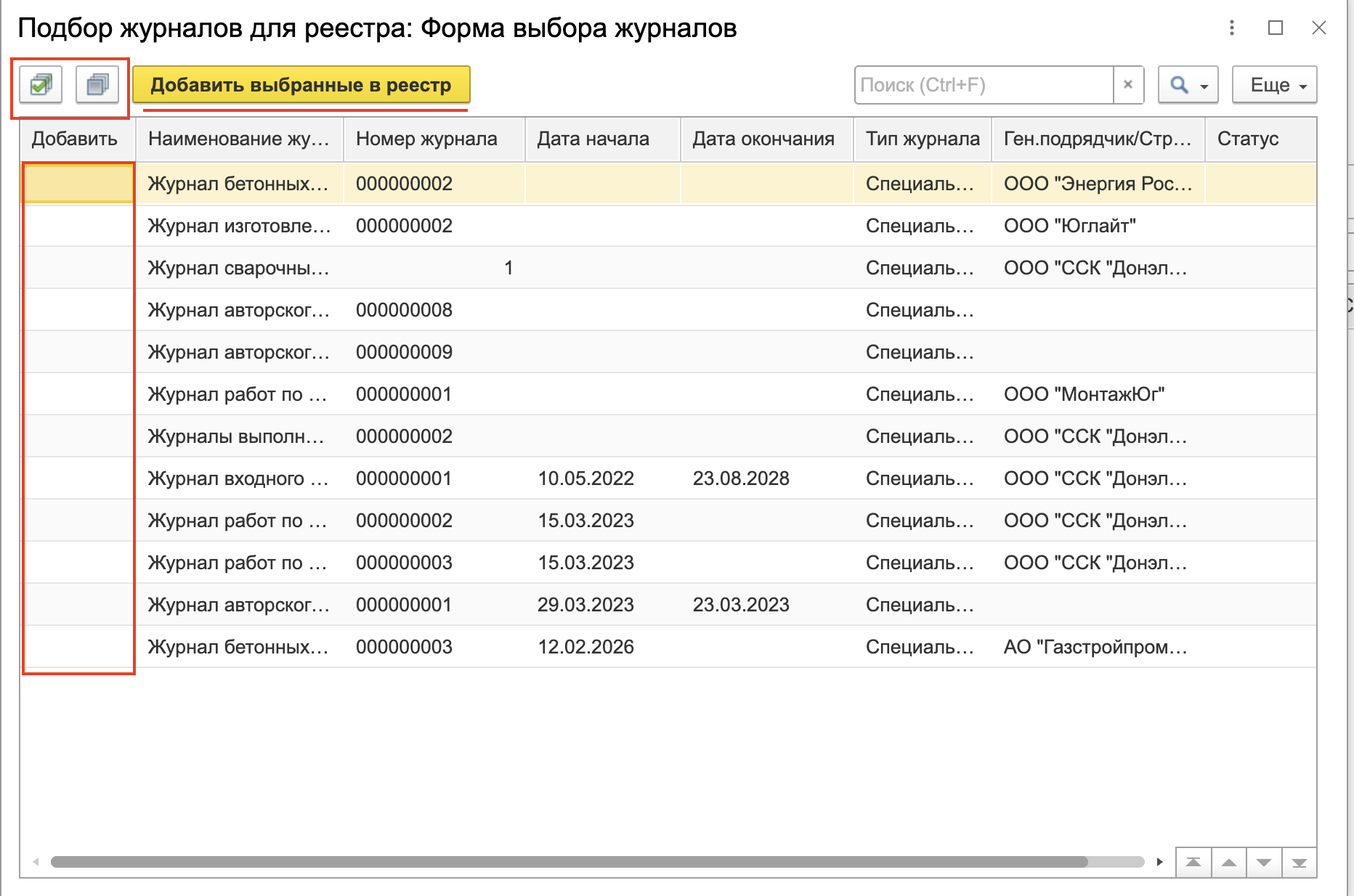Sort by the Дата начала column header
The width and height of the screenshot is (1354, 896).
593,139
